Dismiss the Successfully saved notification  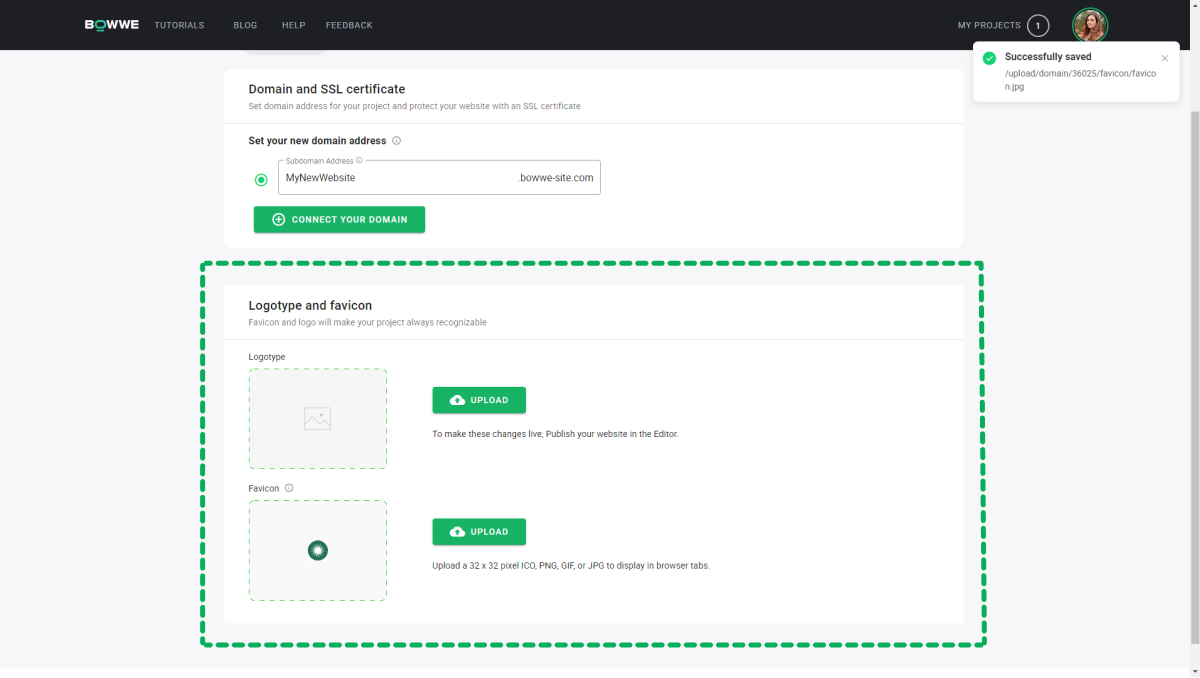(1165, 58)
